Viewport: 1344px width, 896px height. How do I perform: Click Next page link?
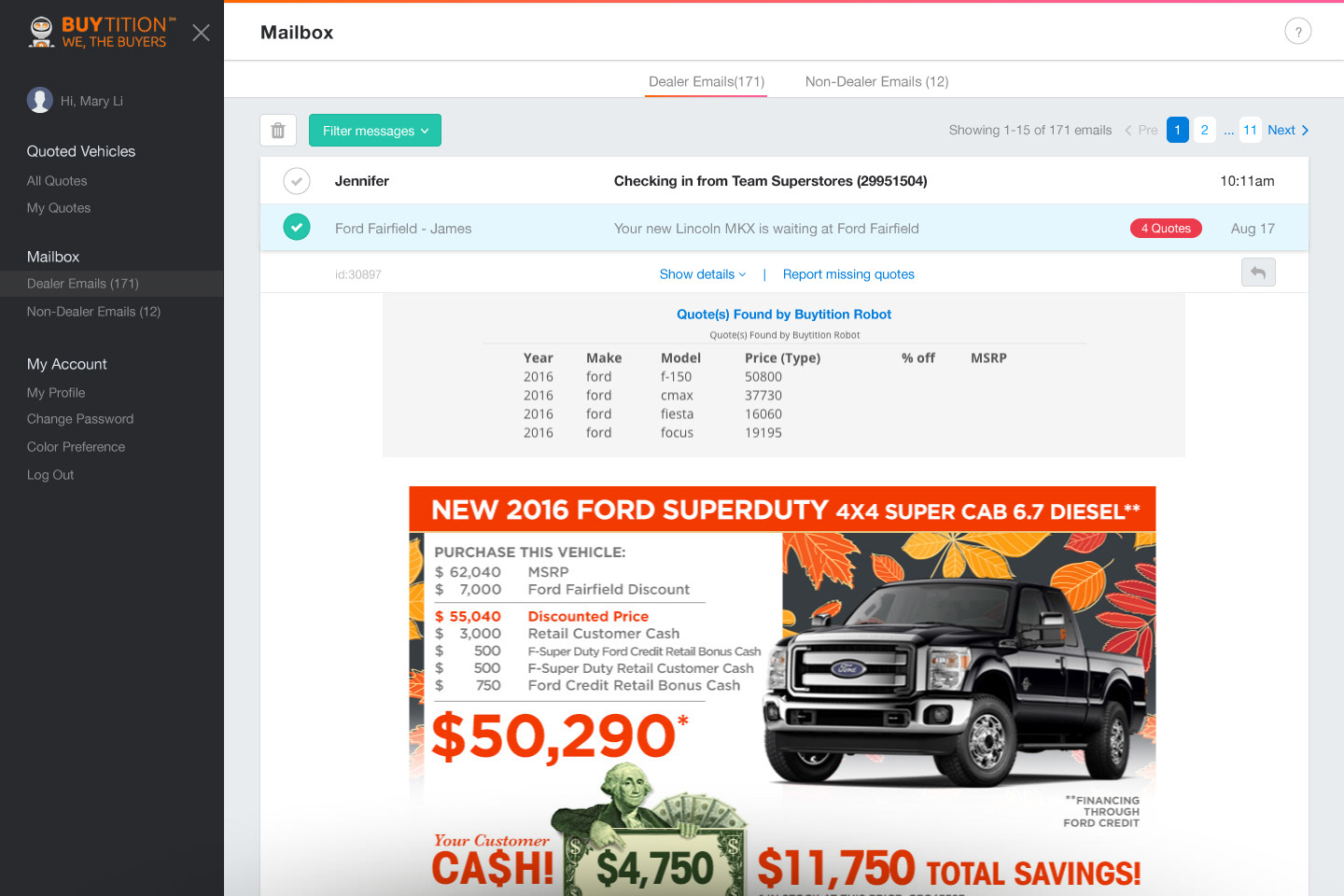pos(1288,130)
